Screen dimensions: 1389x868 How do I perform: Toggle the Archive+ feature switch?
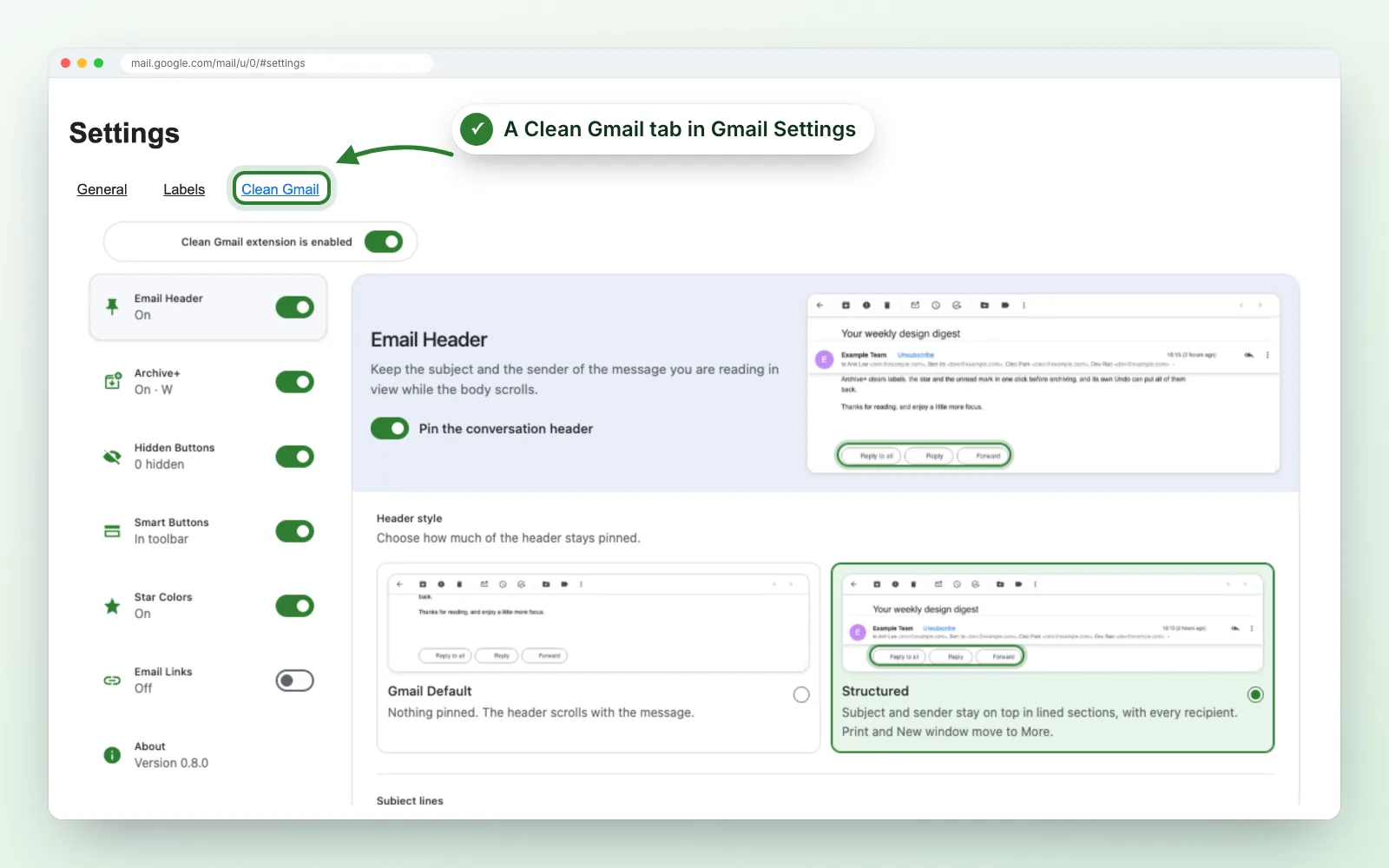(295, 382)
